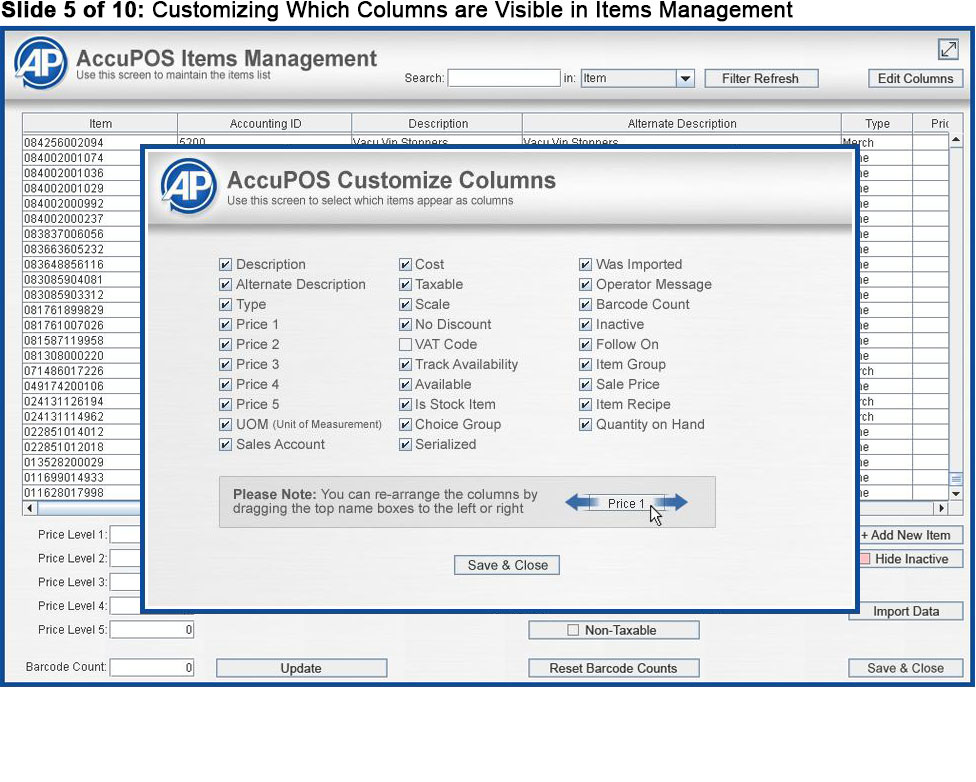Image resolution: width=976 pixels, height=782 pixels.
Task: Toggle the Price 1 checkbox
Action: (x=225, y=324)
